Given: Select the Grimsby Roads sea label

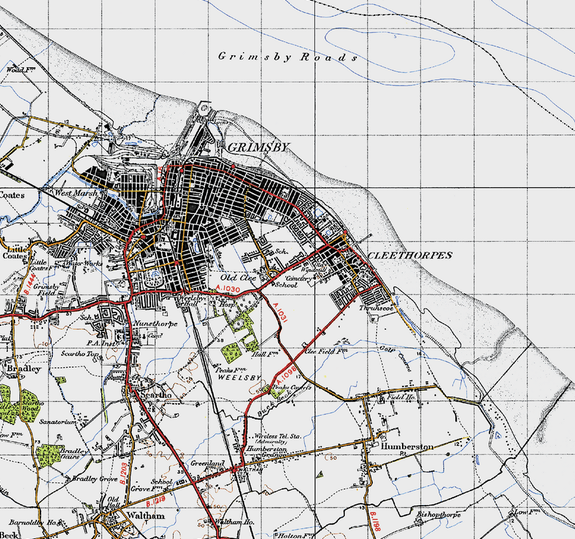Looking at the screenshot, I should [288, 57].
